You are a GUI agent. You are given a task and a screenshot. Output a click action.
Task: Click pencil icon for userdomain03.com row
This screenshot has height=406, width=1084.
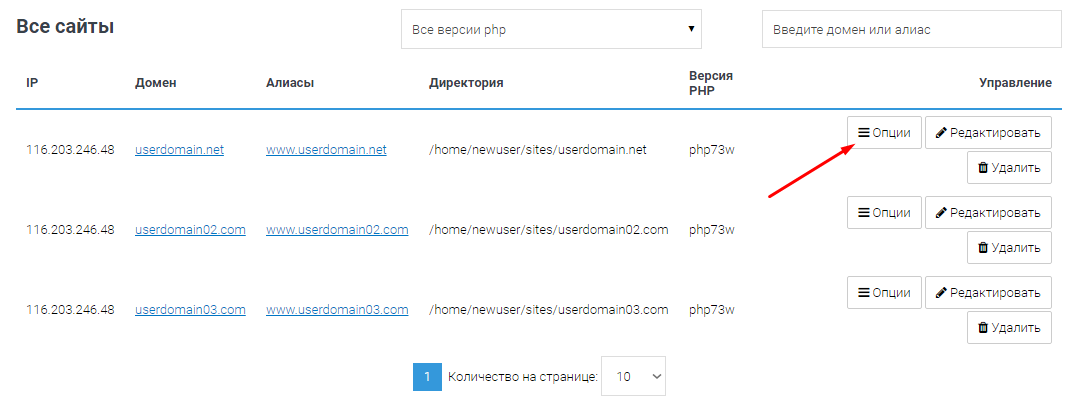point(941,293)
